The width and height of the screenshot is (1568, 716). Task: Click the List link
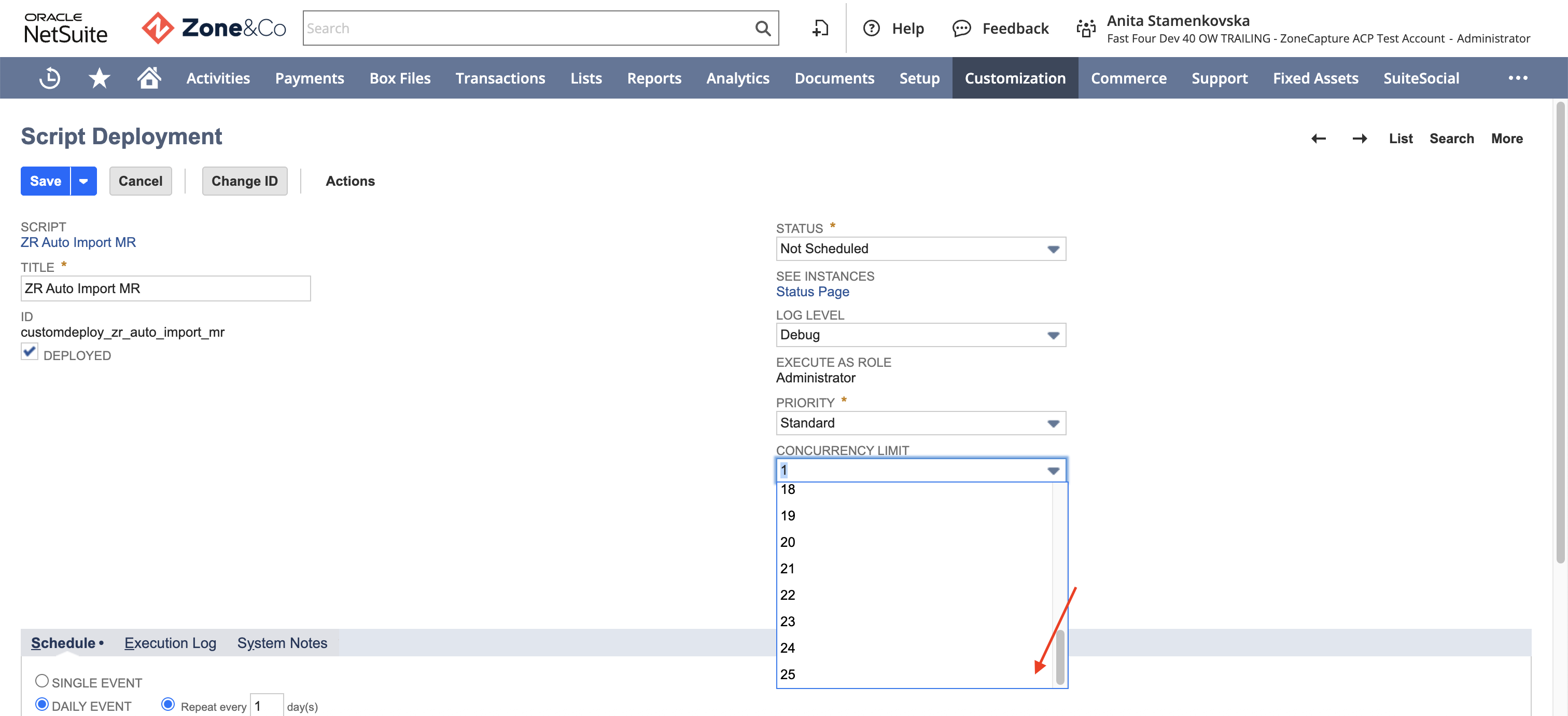(x=1400, y=139)
